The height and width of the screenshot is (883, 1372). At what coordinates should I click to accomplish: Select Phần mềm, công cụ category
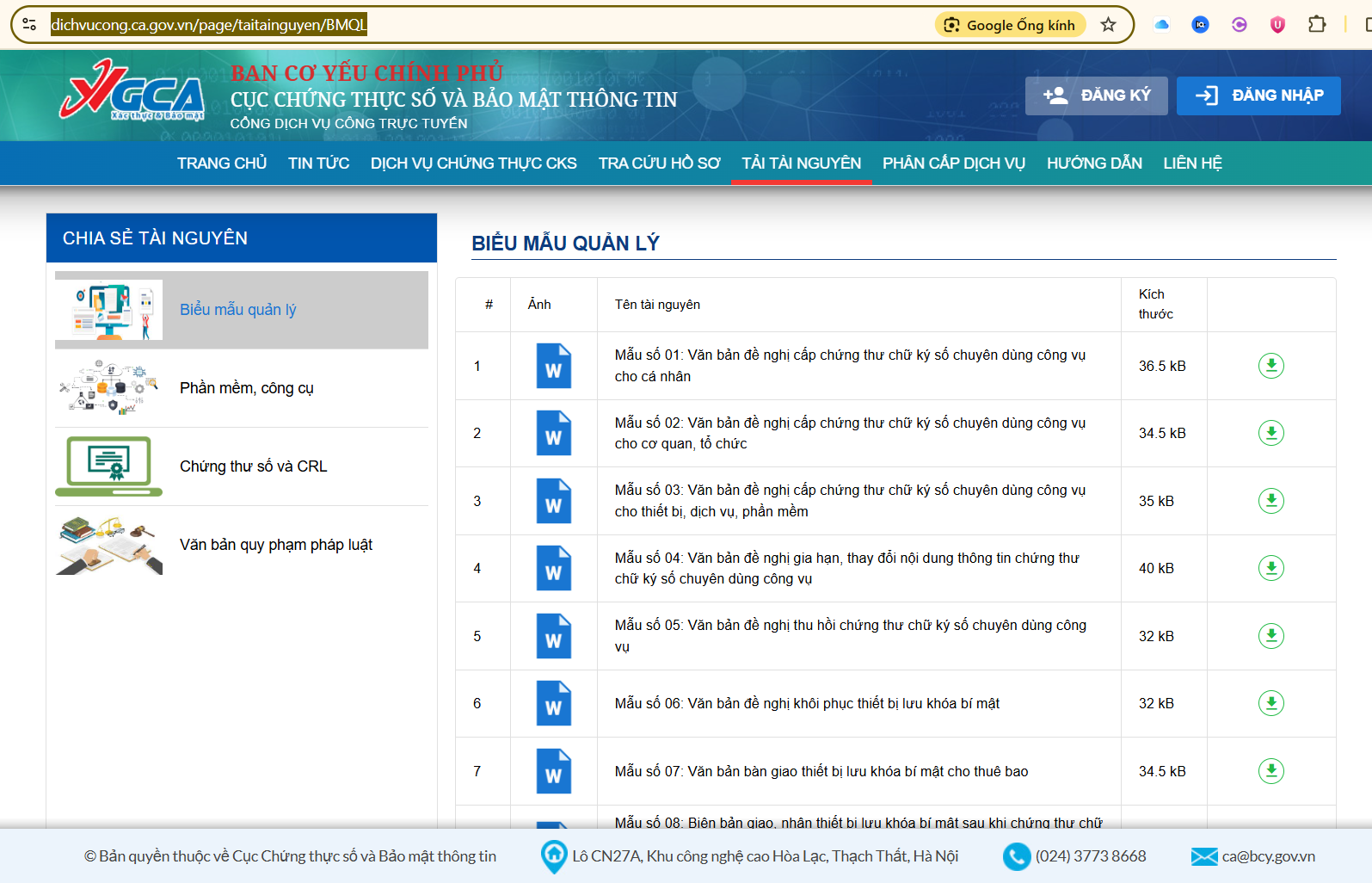pos(246,388)
